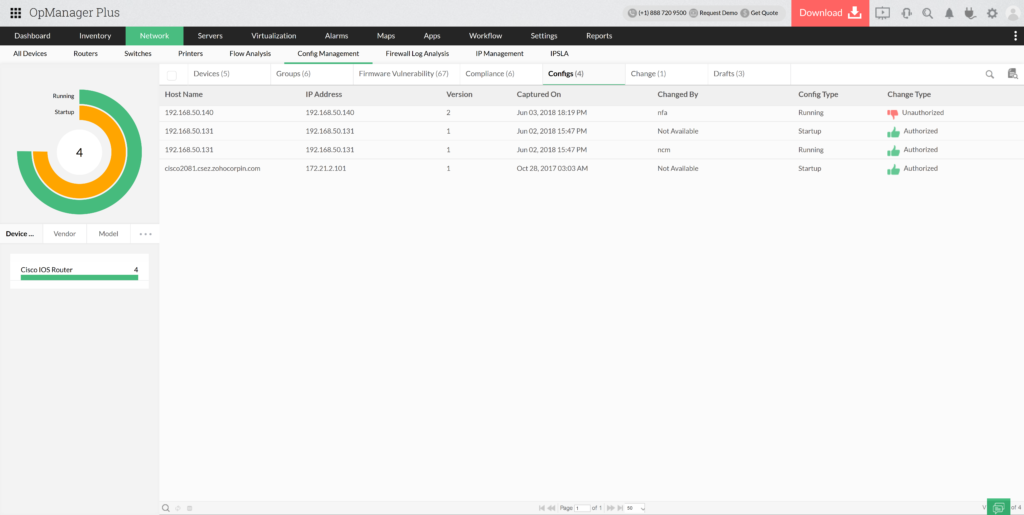Open the Alarms menu in navigation bar

(336, 36)
